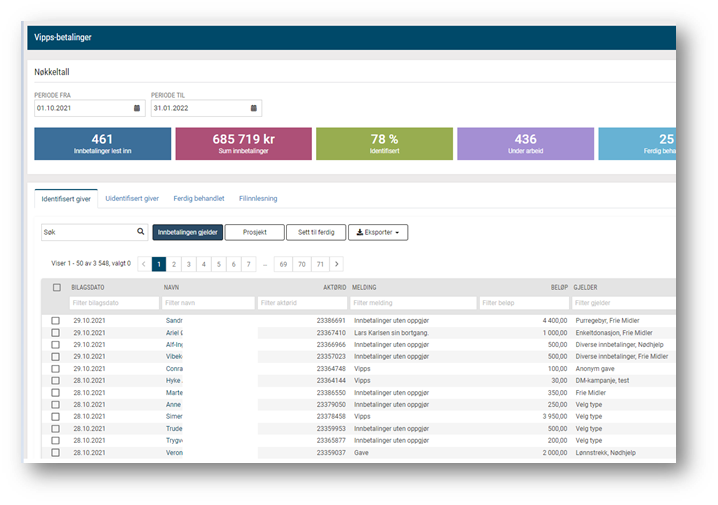The image size is (718, 505).
Task: Click the 436 Under arbeid tile
Action: tap(526, 144)
